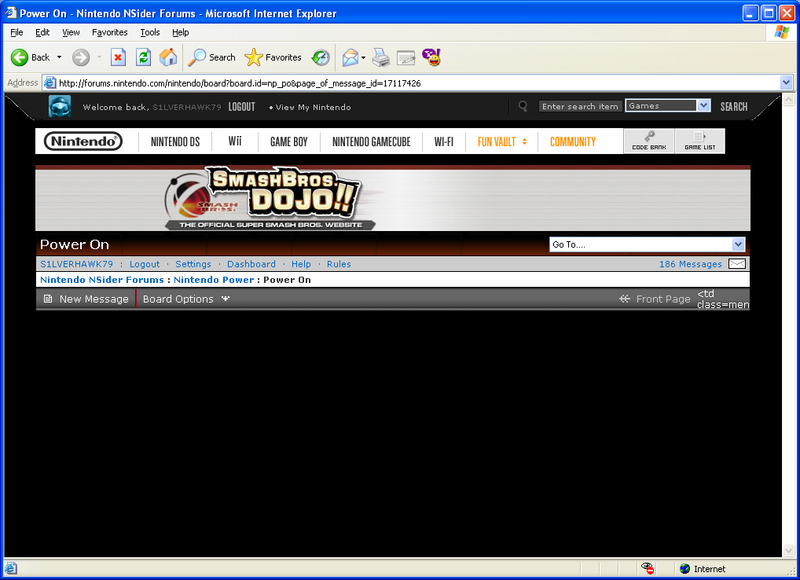Go to Nintendo Power breadcrumb link
The image size is (800, 580).
click(x=214, y=280)
